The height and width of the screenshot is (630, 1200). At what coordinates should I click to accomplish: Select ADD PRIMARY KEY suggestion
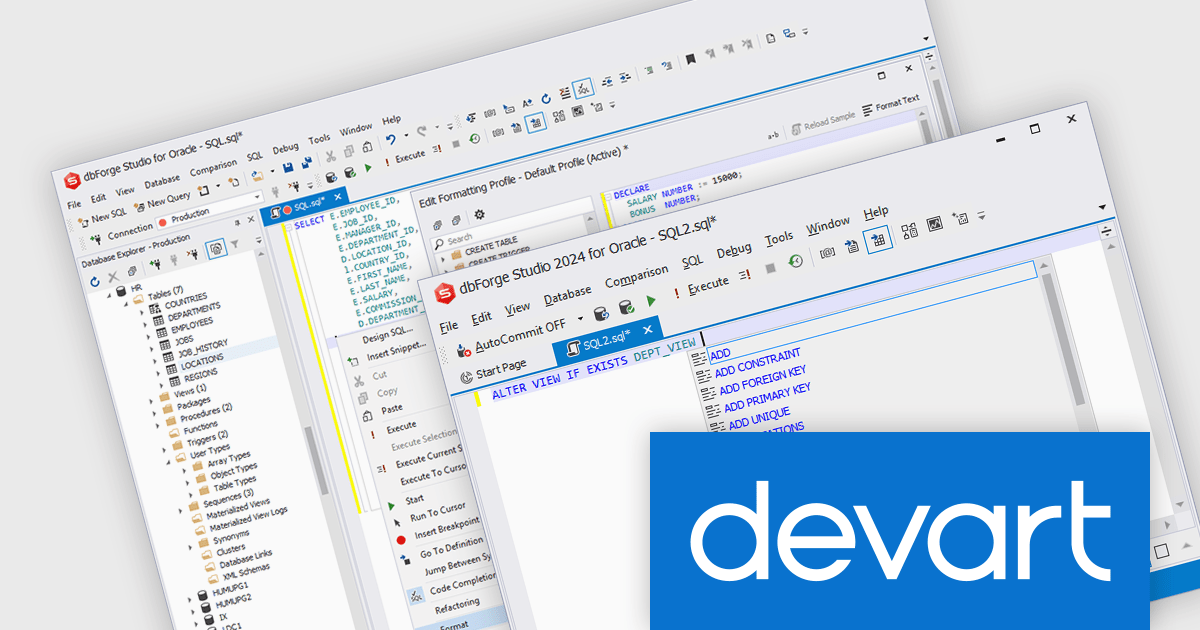pos(766,397)
